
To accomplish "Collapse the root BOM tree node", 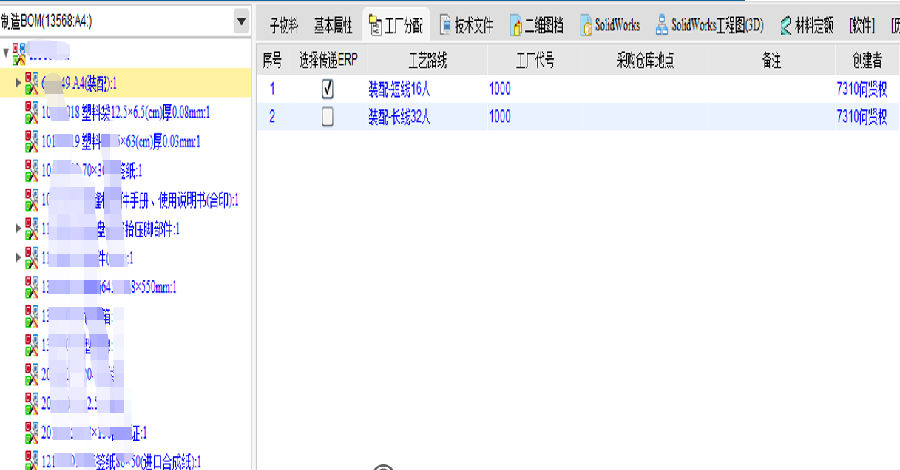I will point(6,53).
